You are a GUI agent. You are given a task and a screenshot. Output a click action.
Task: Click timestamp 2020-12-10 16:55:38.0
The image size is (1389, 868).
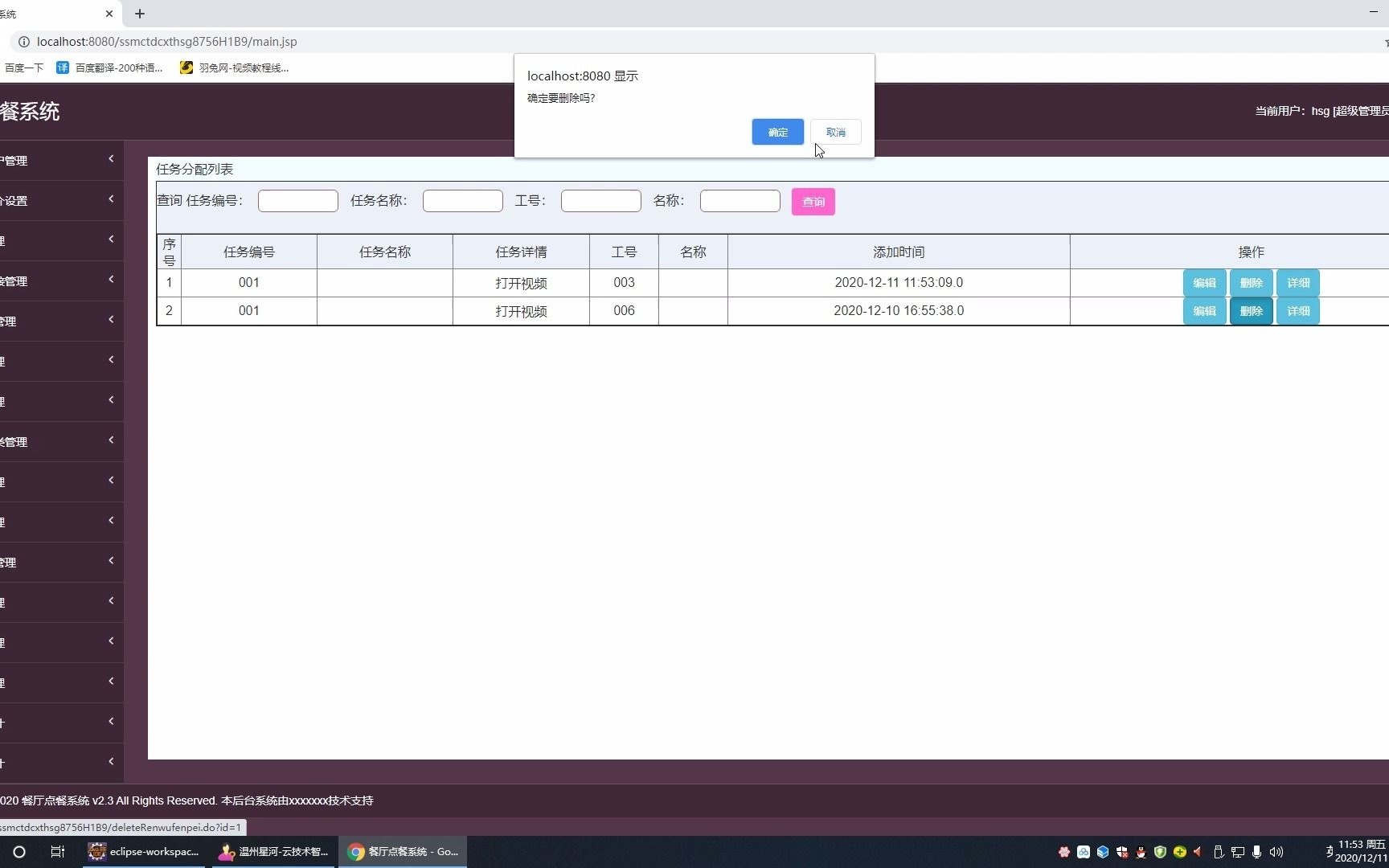899,311
